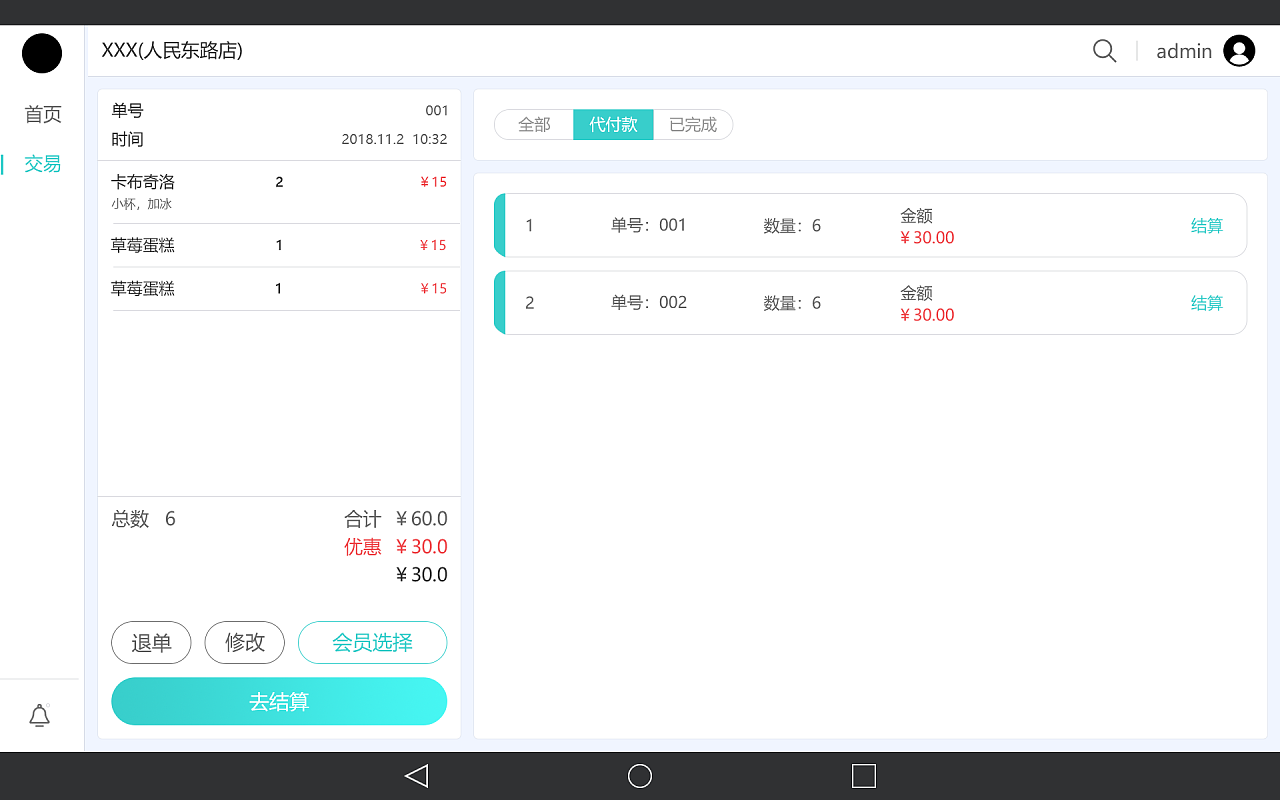Click 去结算 to proceed to checkout

(279, 701)
